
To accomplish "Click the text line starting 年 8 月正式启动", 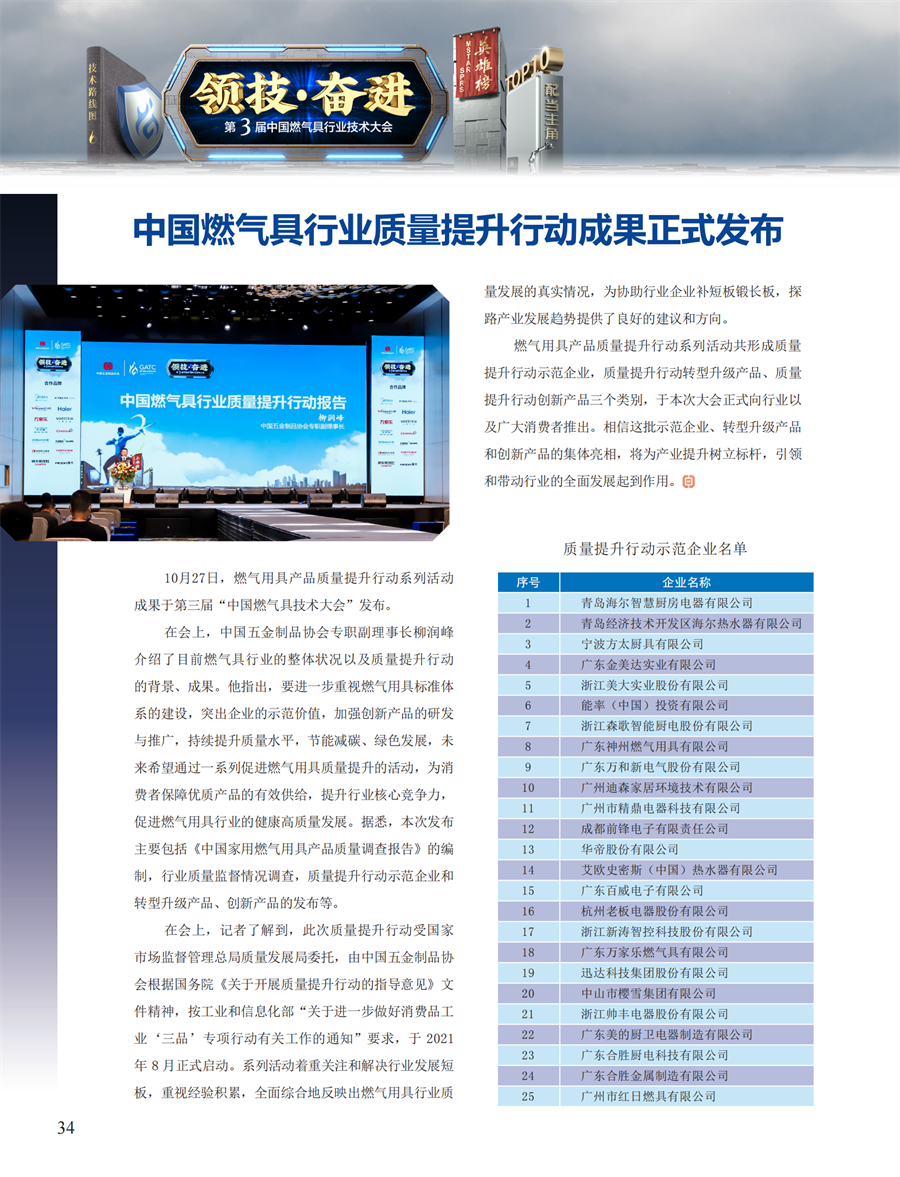I will [x=294, y=1065].
